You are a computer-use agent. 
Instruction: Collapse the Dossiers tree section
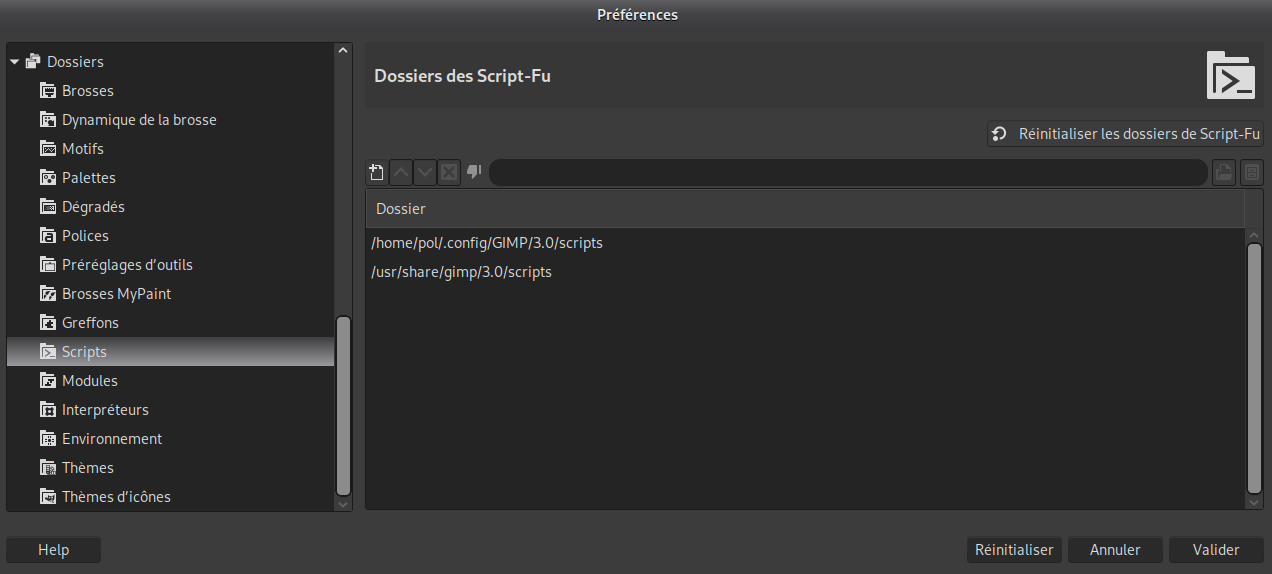(x=15, y=62)
